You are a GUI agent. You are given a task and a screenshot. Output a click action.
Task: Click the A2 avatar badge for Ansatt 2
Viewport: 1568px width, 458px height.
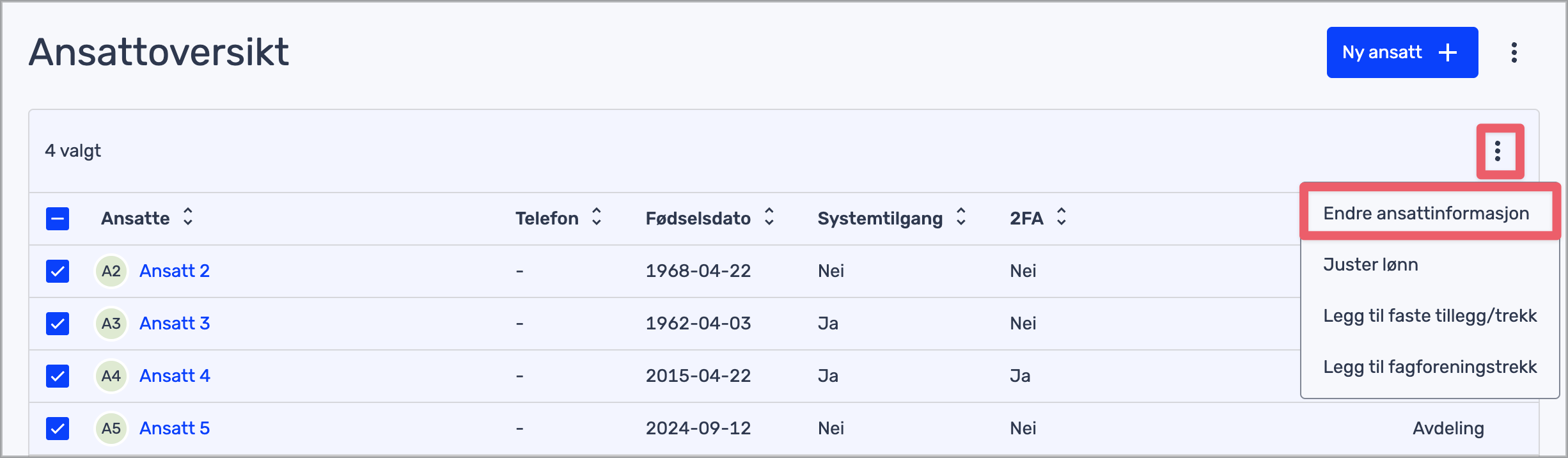pyautogui.click(x=111, y=271)
